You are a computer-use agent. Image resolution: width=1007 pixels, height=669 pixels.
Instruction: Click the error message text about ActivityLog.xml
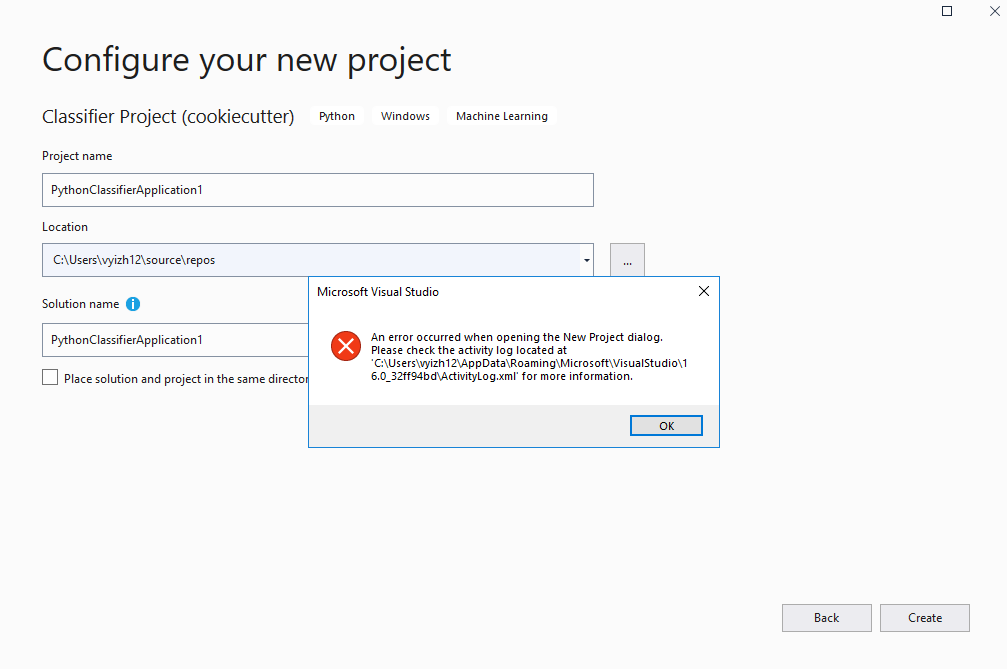[x=529, y=356]
